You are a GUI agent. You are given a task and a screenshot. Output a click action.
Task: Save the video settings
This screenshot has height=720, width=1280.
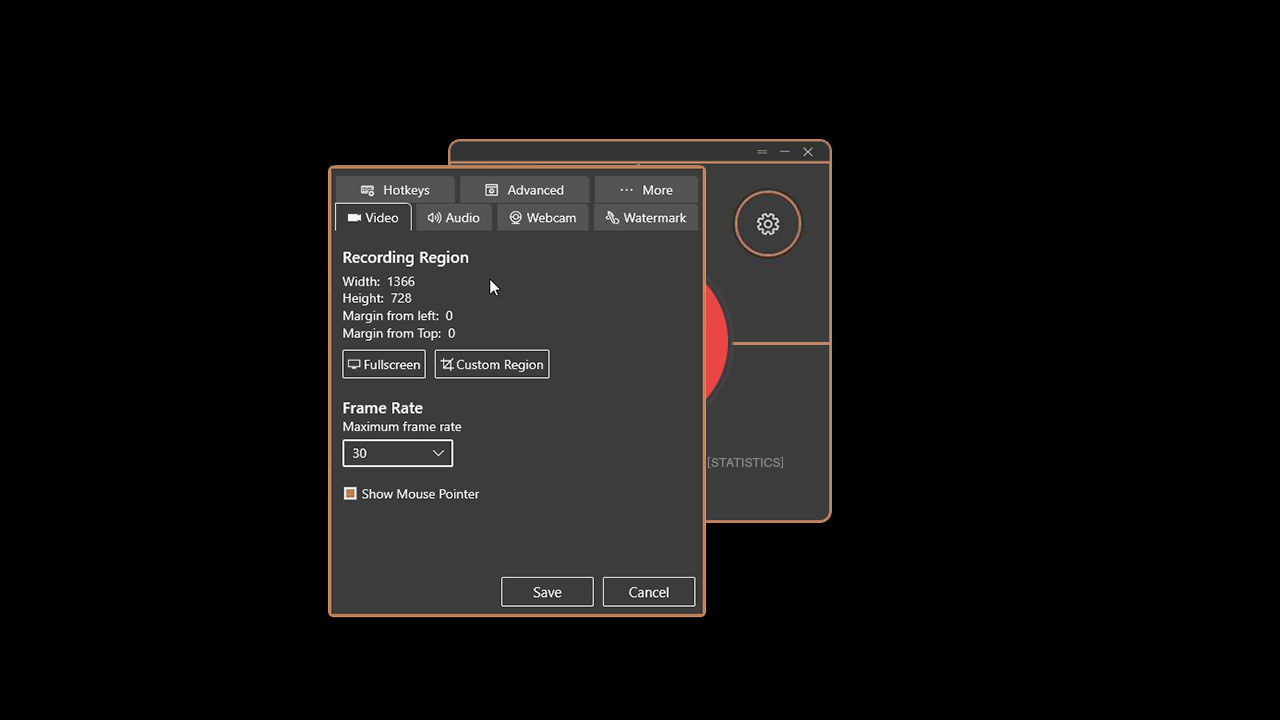pyautogui.click(x=547, y=592)
